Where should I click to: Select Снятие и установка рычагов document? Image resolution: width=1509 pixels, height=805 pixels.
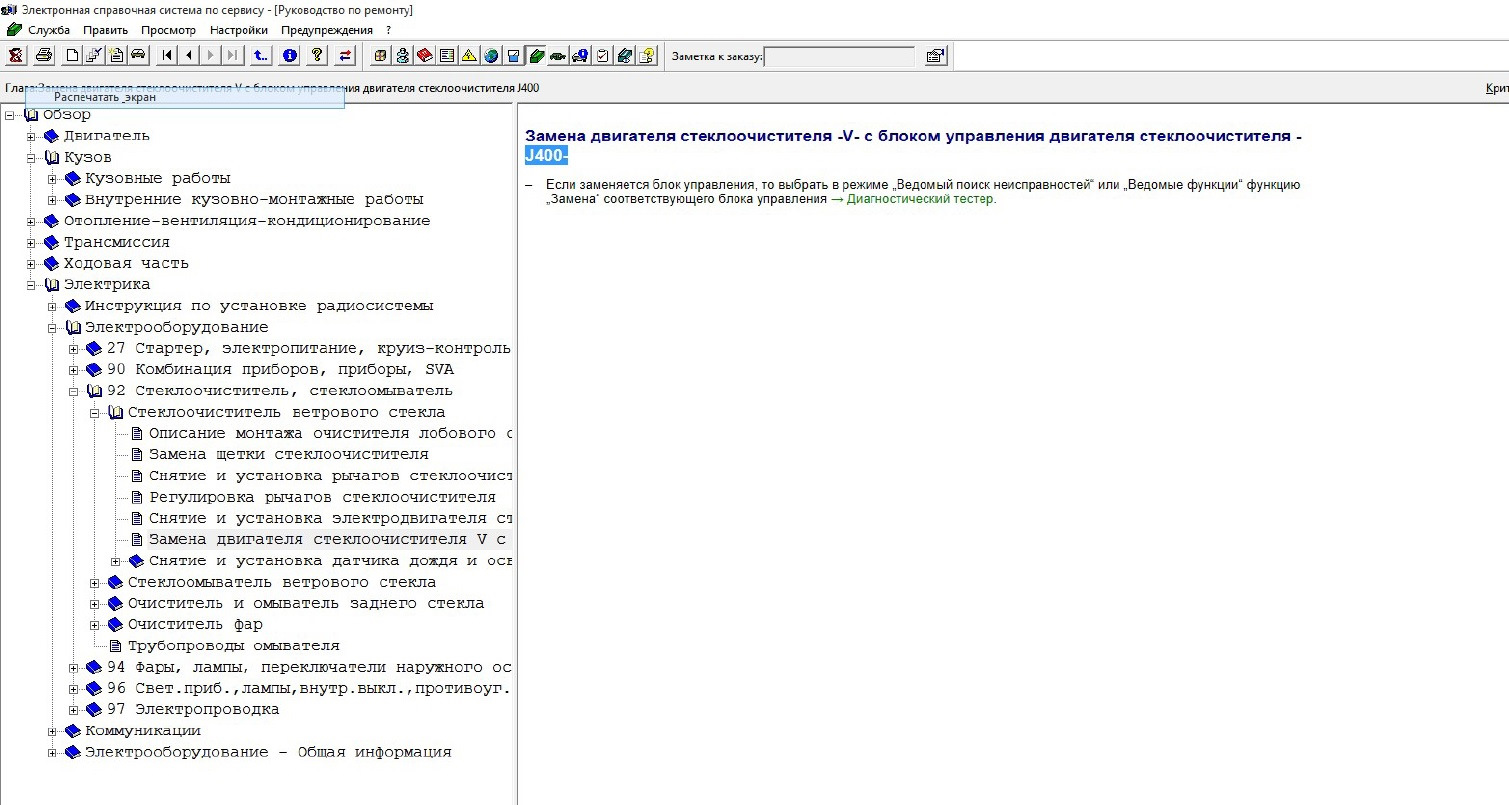point(330,476)
